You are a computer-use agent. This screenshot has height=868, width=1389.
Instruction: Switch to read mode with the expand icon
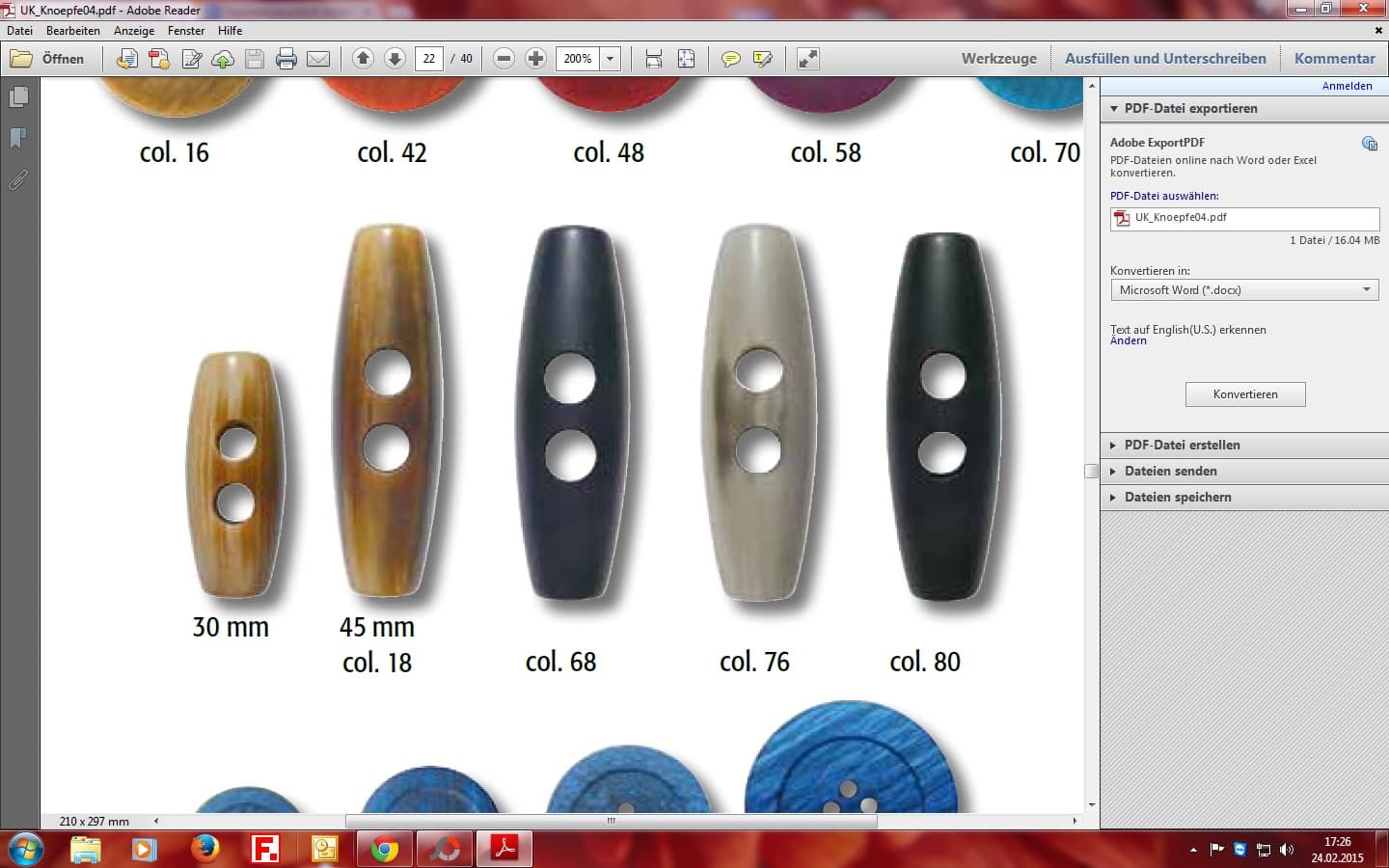pos(808,59)
